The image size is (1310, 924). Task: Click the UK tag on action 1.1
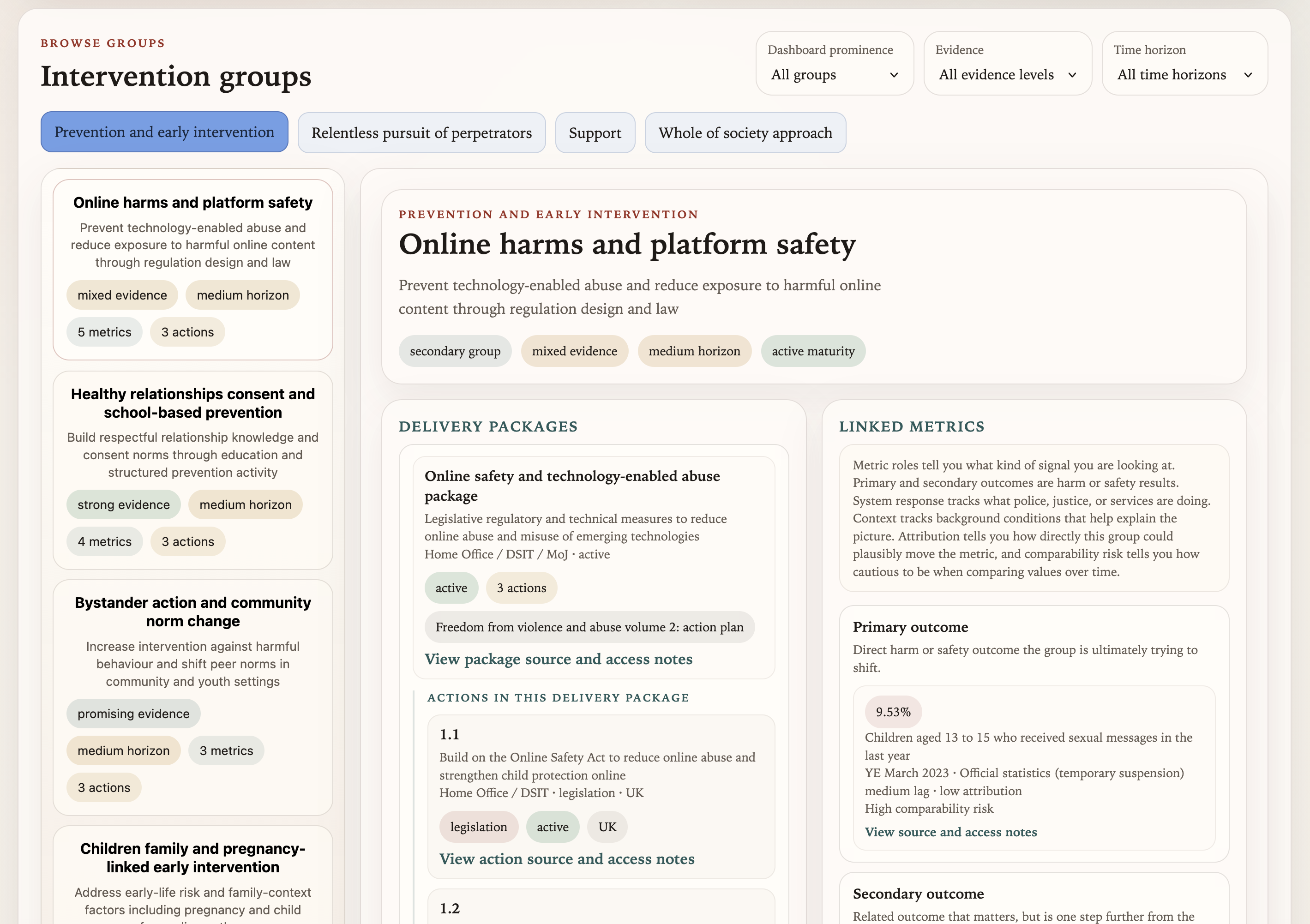point(607,827)
